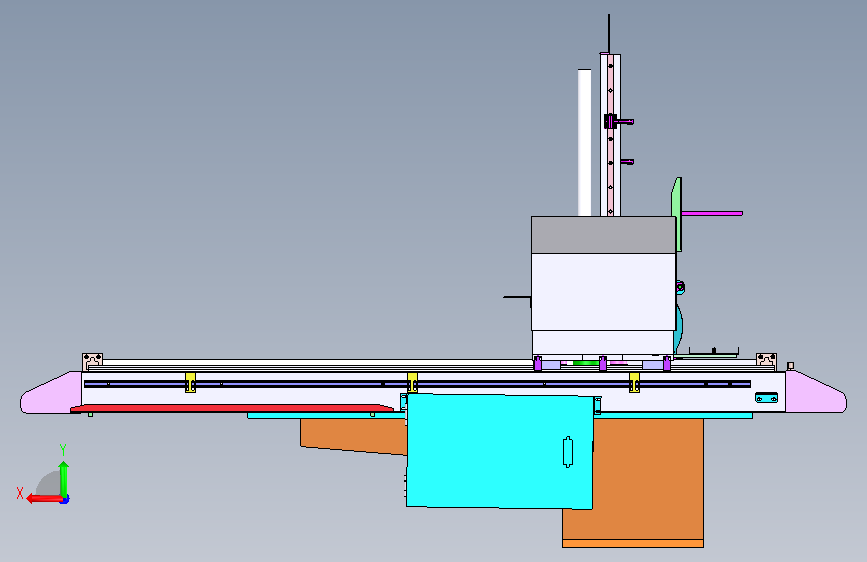Select the thin black rod atop the column
Screen dimensions: 867x562
609,34
